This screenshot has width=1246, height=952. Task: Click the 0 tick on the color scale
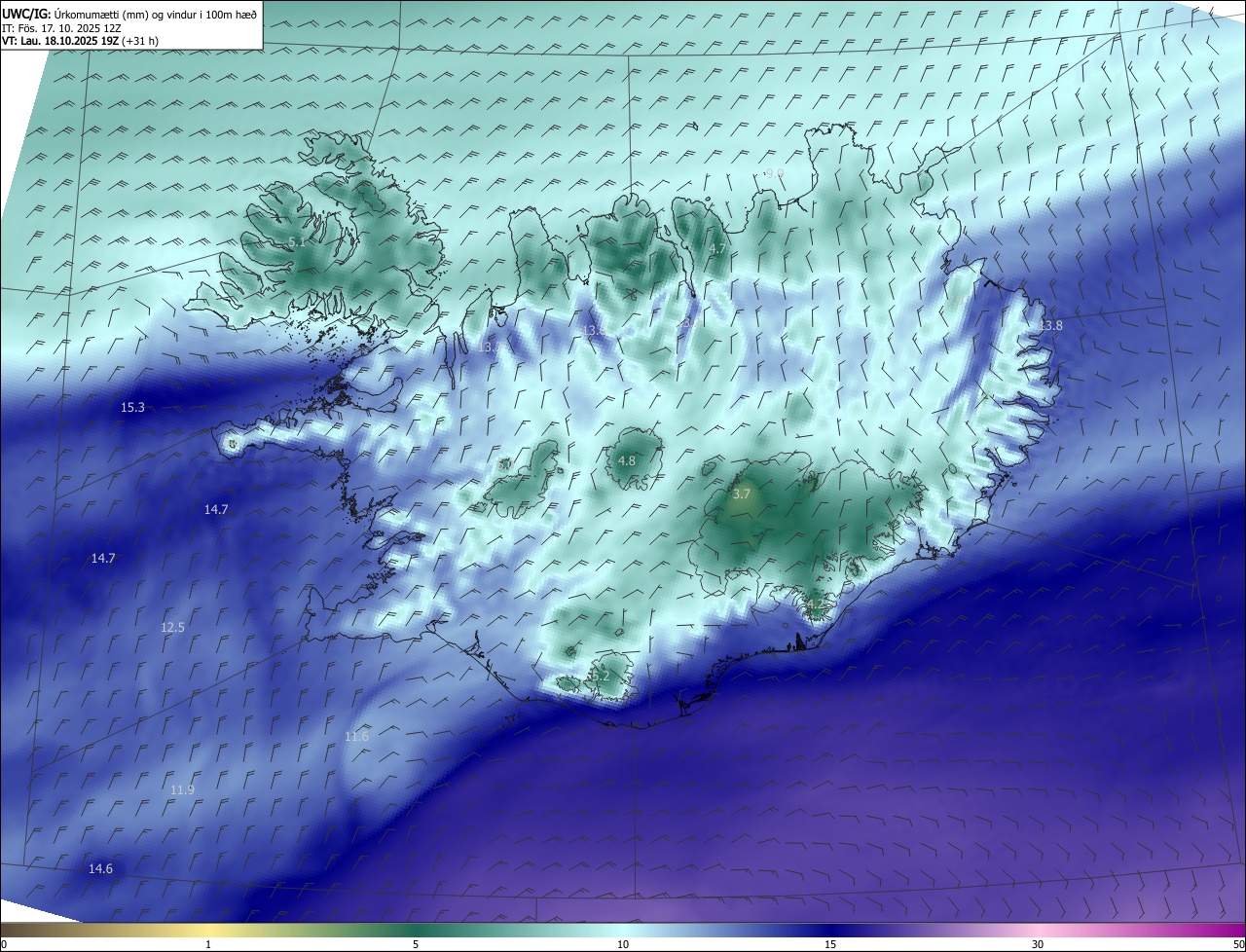[x=3, y=944]
